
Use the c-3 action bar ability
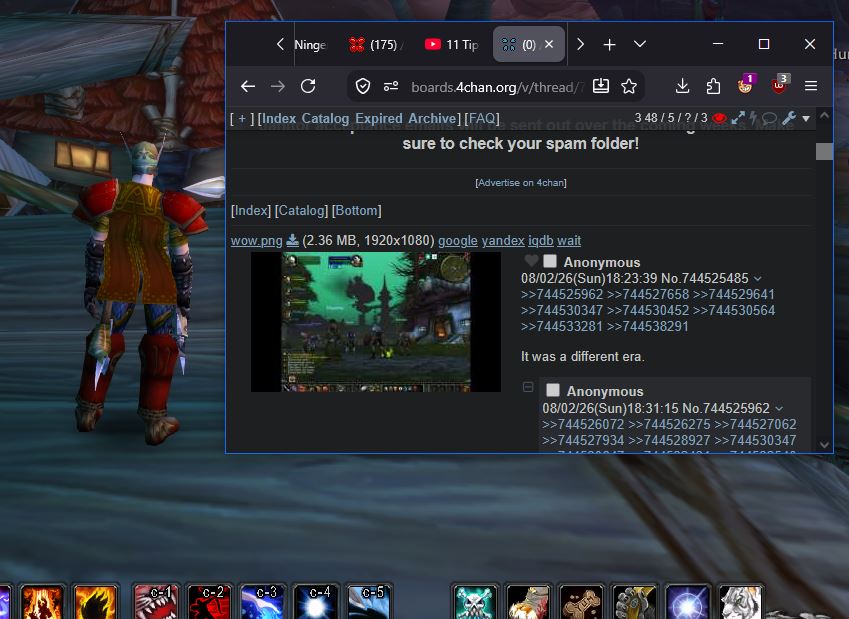[x=262, y=602]
